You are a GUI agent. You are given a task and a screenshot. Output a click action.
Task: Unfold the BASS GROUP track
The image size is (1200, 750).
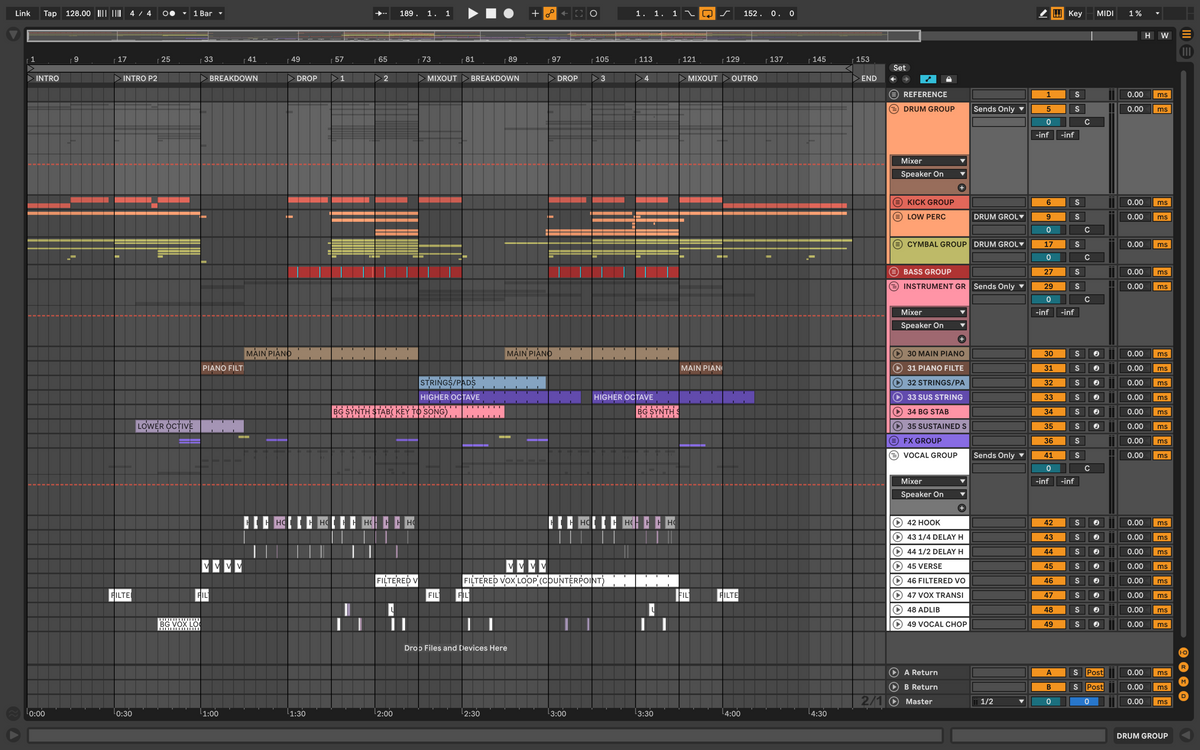[894, 272]
